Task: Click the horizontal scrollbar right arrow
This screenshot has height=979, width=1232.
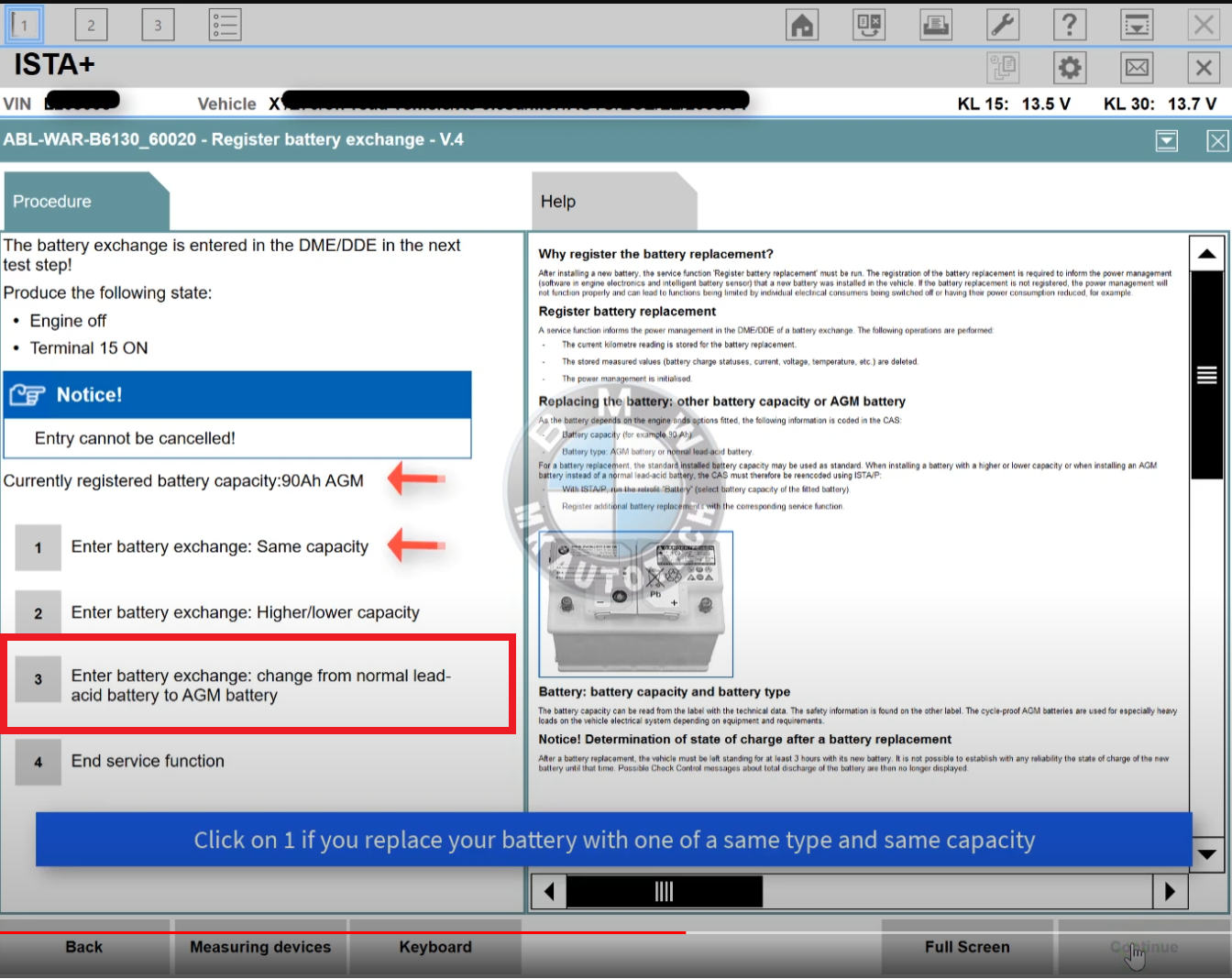Action: click(x=1170, y=891)
